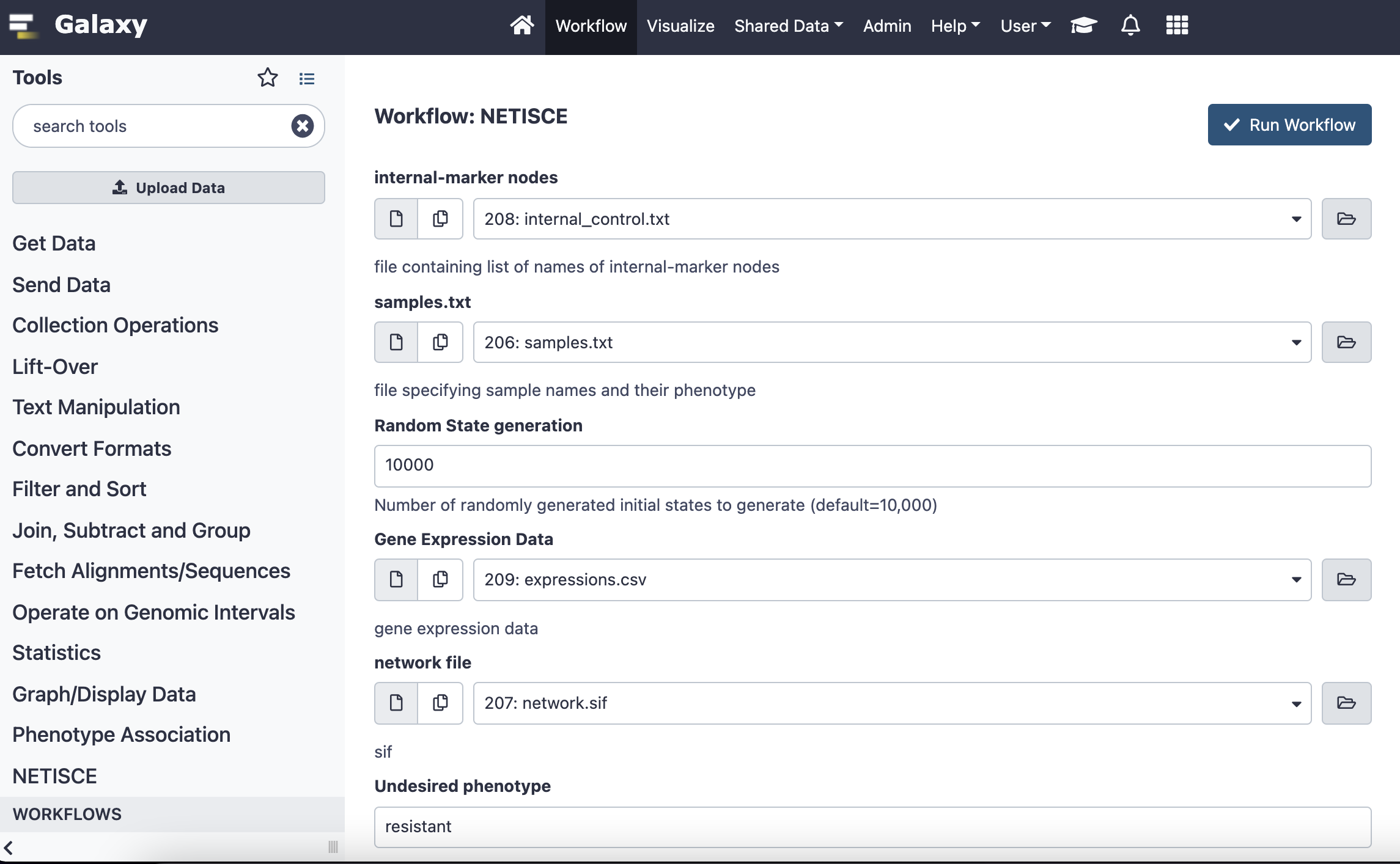Open Graph/Display Data section

point(104,694)
